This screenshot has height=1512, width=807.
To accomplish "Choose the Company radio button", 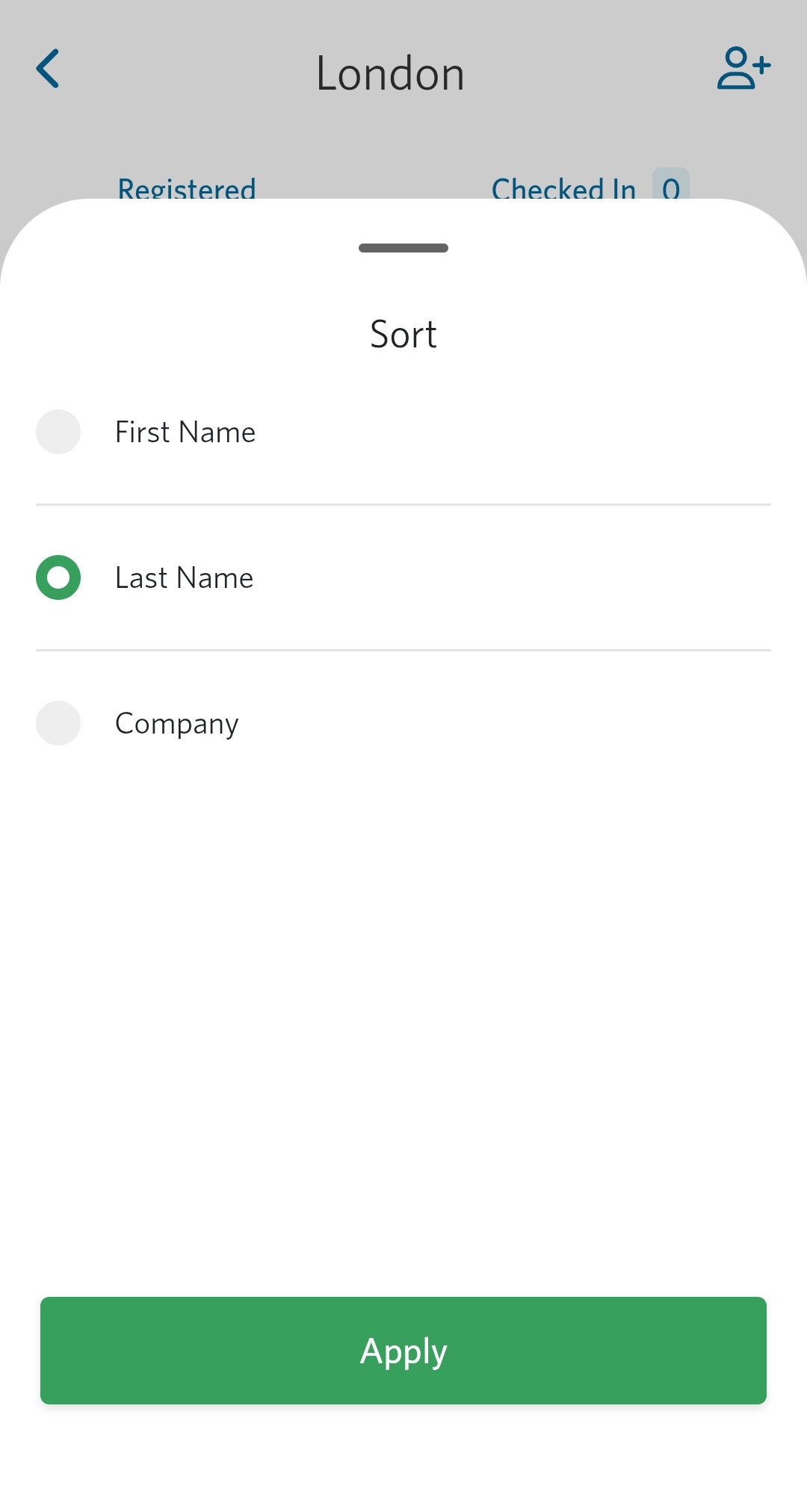I will pyautogui.click(x=58, y=723).
